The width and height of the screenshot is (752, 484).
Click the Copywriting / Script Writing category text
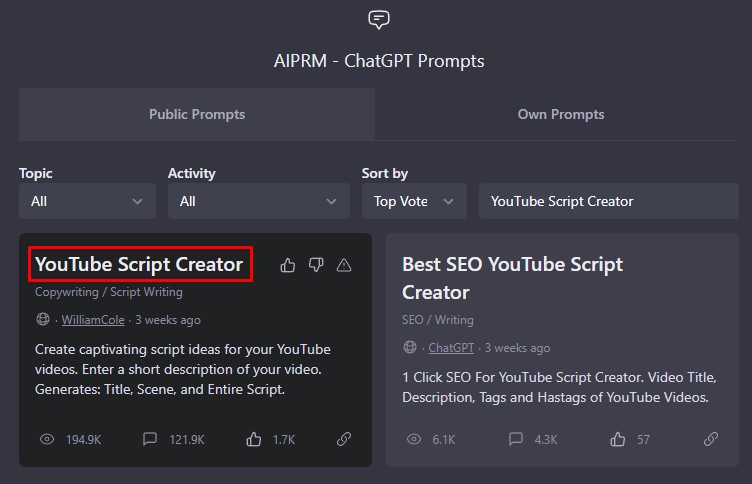coord(109,292)
